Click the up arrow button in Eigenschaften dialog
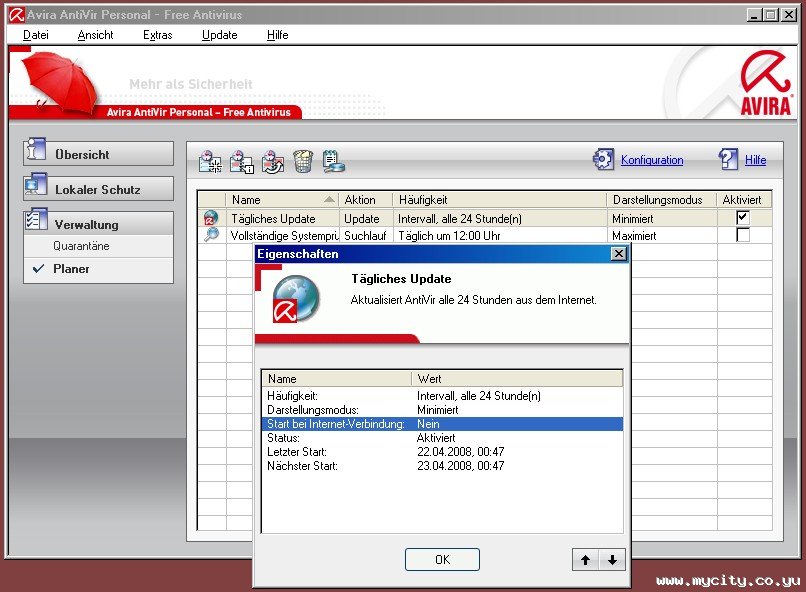 585,560
